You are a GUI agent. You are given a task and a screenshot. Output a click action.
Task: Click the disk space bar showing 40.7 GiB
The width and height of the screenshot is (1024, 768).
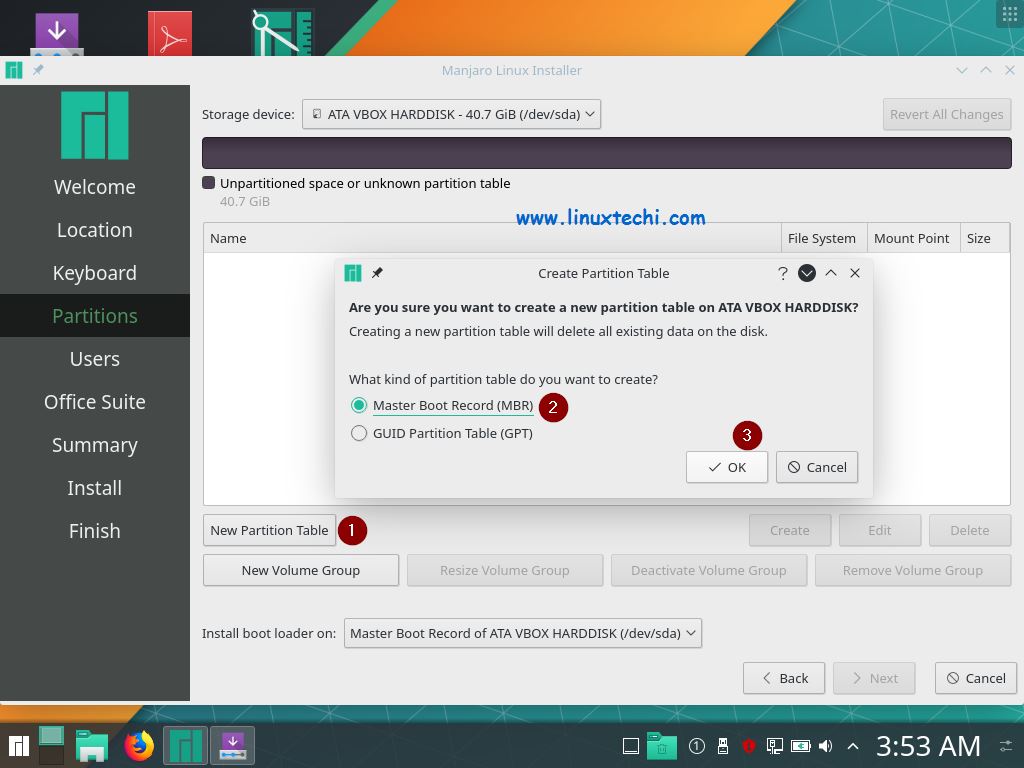(x=607, y=152)
